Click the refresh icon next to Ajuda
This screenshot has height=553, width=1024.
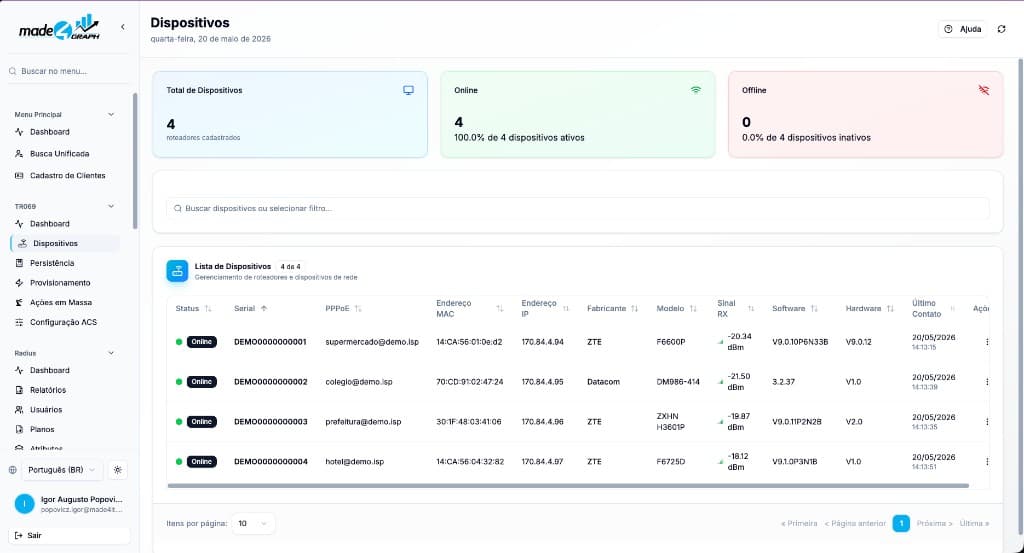[1001, 29]
